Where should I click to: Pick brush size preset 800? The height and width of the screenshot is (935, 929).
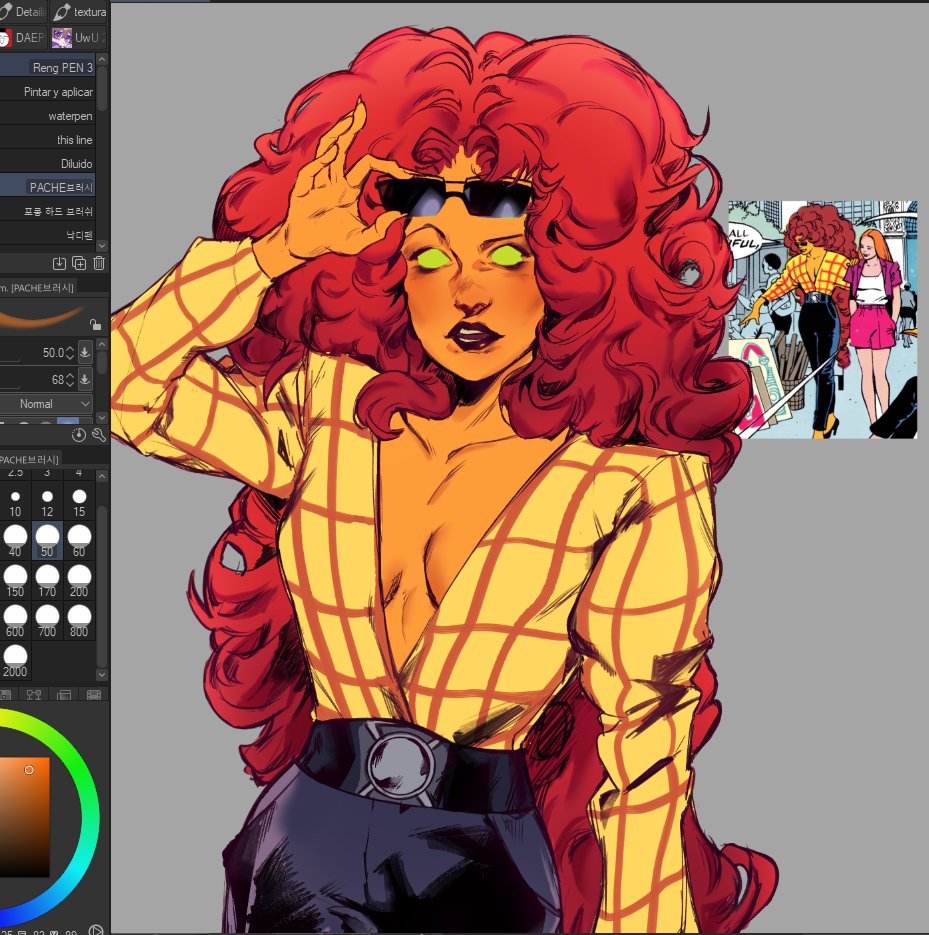click(x=79, y=621)
